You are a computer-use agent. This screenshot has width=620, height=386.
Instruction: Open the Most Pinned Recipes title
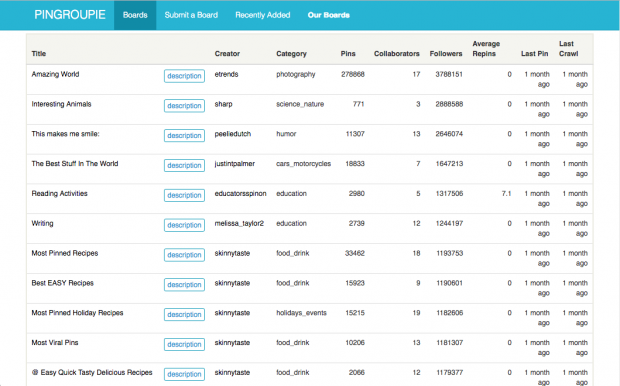click(65, 253)
